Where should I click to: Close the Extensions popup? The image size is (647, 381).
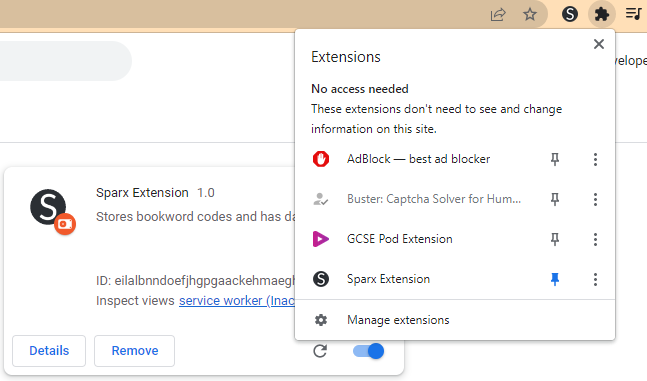point(599,44)
